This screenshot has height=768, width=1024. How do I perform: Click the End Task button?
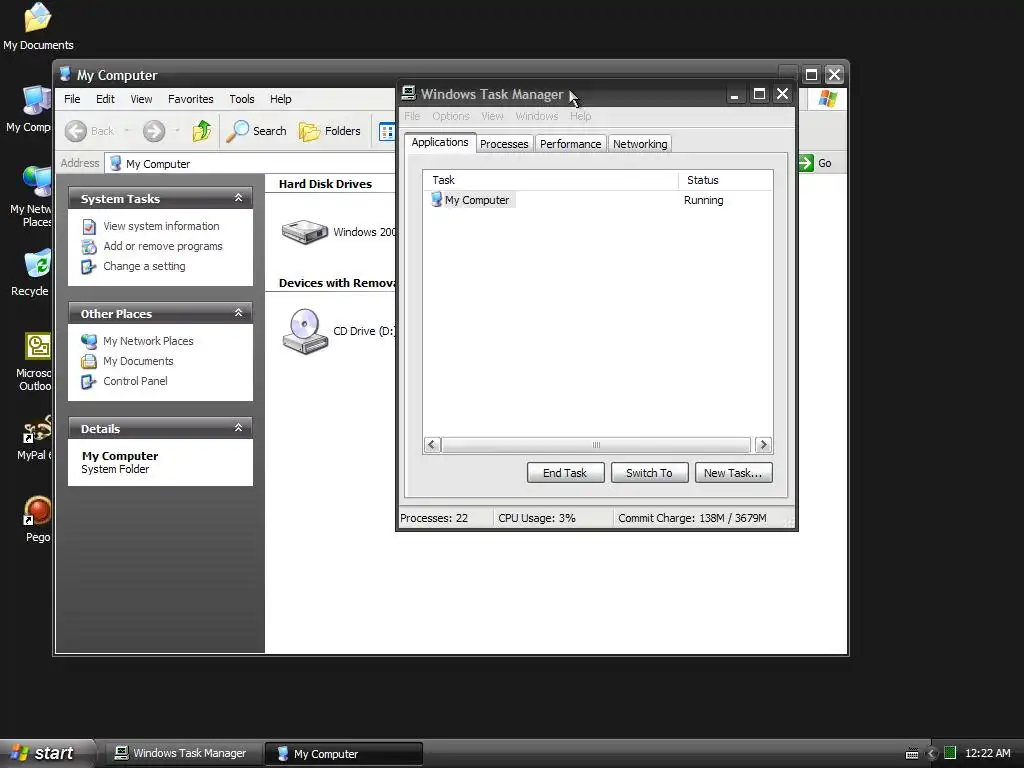[566, 473]
